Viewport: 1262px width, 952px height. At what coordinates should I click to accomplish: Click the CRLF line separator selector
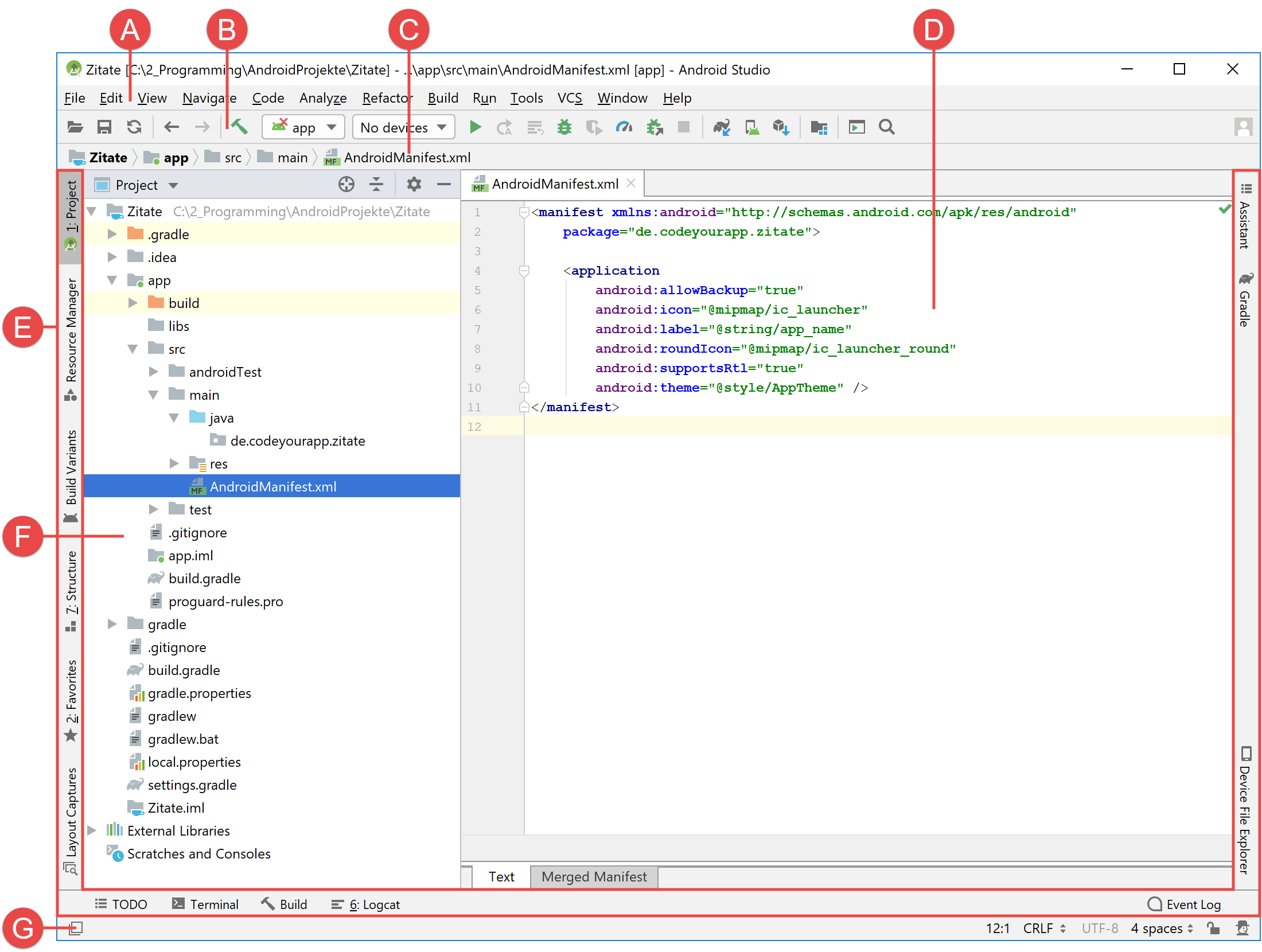[1045, 928]
